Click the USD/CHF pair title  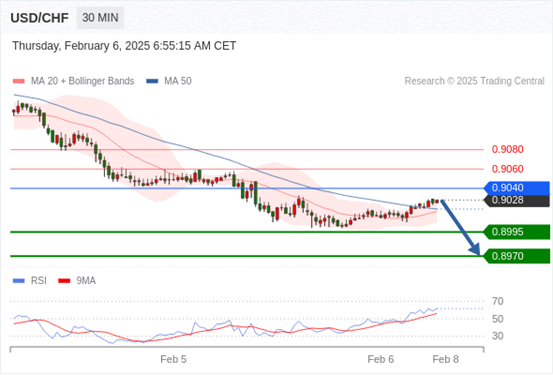(40, 18)
